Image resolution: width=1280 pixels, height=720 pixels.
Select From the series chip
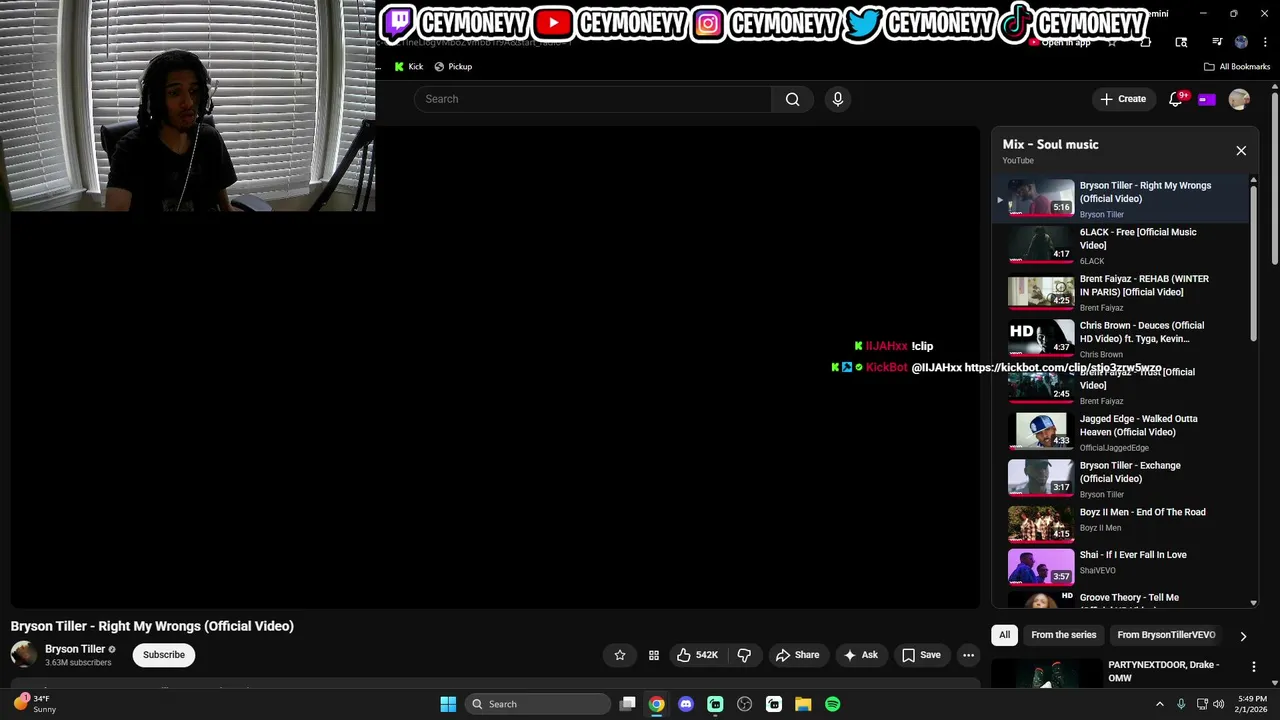(x=1063, y=635)
